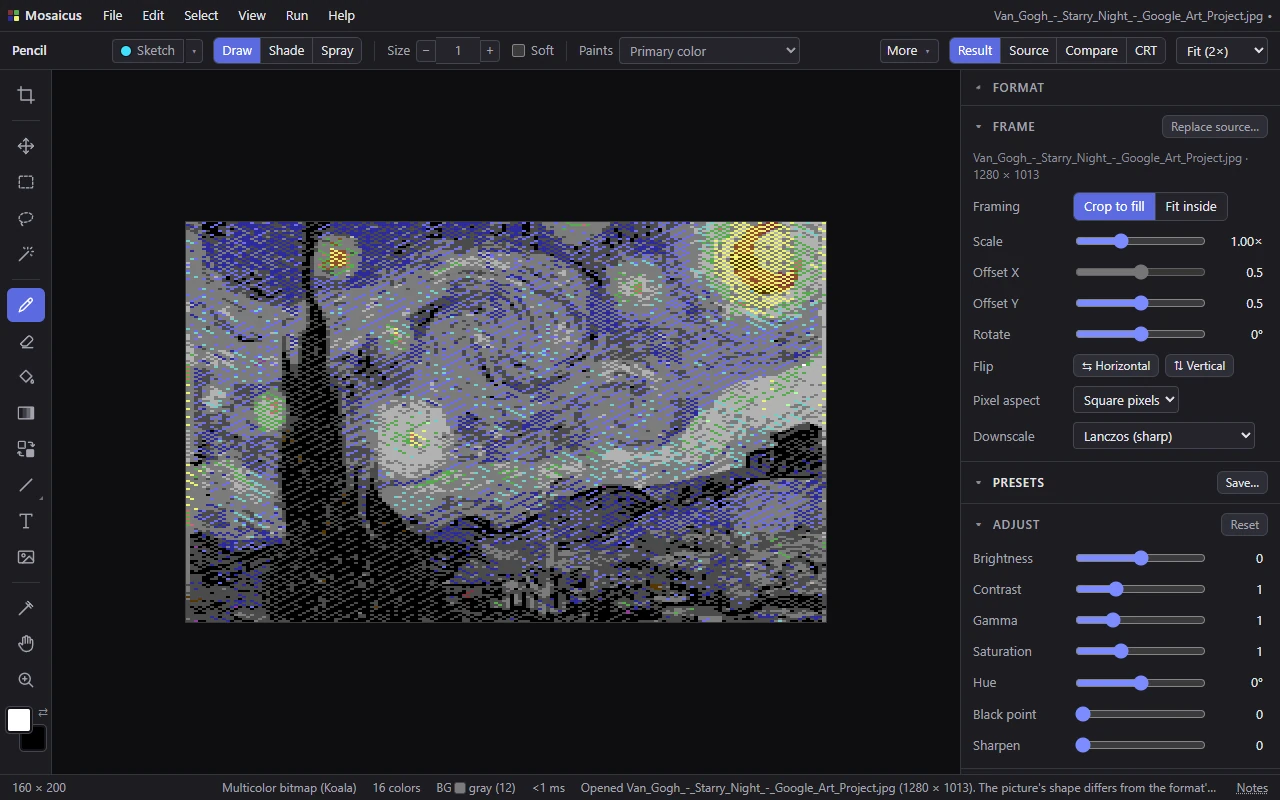Increase pencil size with plus button
This screenshot has width=1280, height=800.
(489, 51)
